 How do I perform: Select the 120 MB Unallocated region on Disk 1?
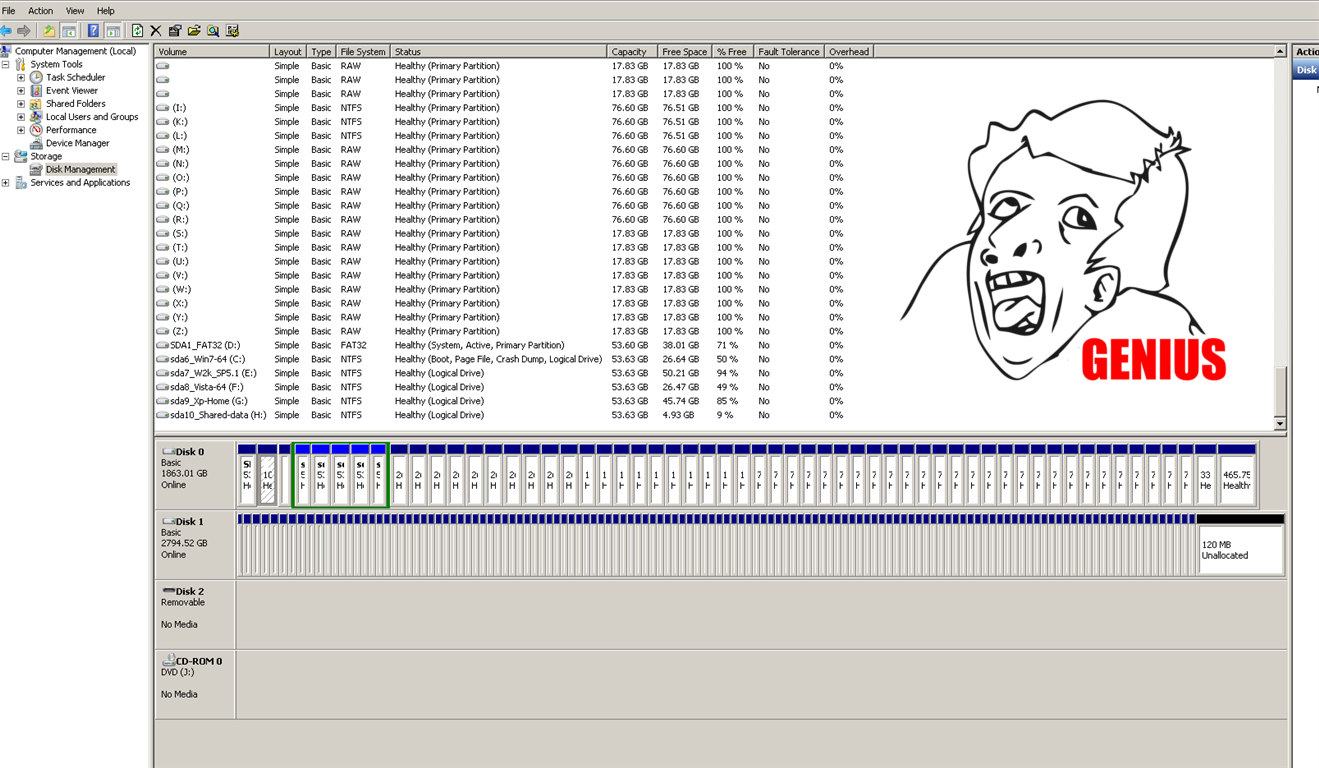1240,544
